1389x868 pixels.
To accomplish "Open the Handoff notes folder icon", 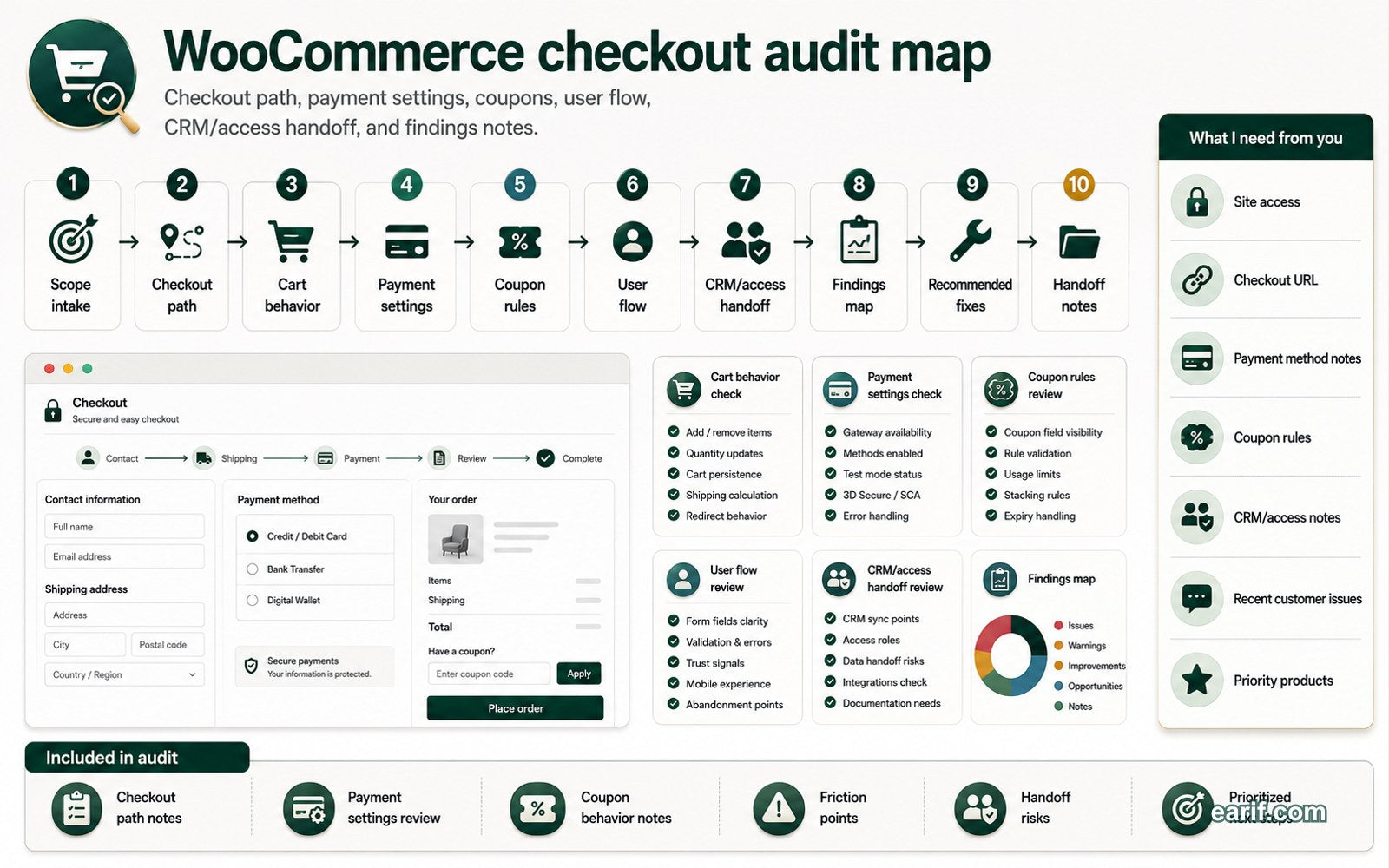I will [1079, 242].
